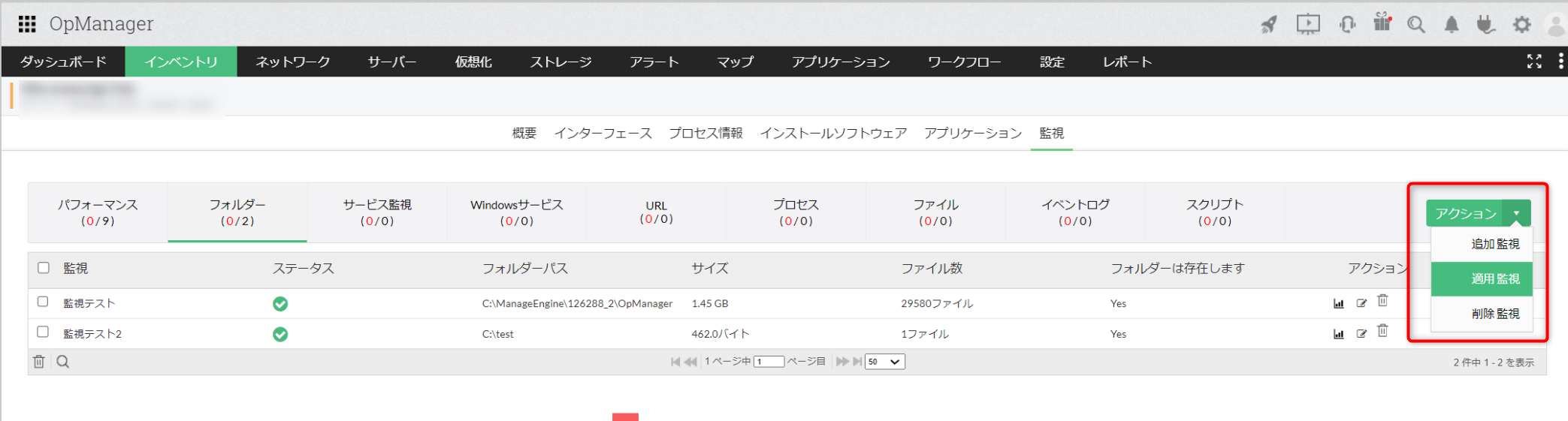Open the gear settings icon
The height and width of the screenshot is (421, 1568).
(1522, 25)
